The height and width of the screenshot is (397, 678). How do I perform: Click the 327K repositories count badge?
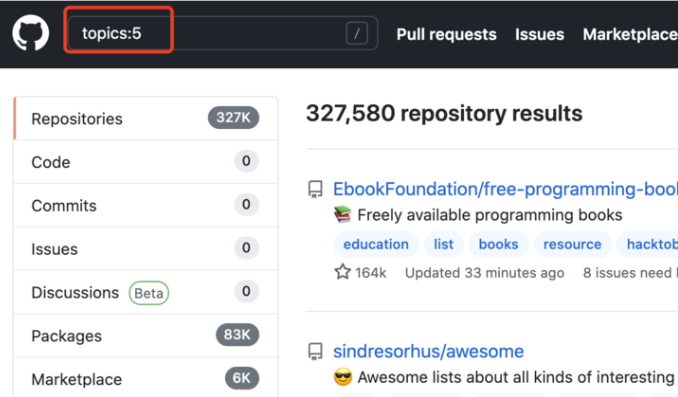tap(233, 118)
